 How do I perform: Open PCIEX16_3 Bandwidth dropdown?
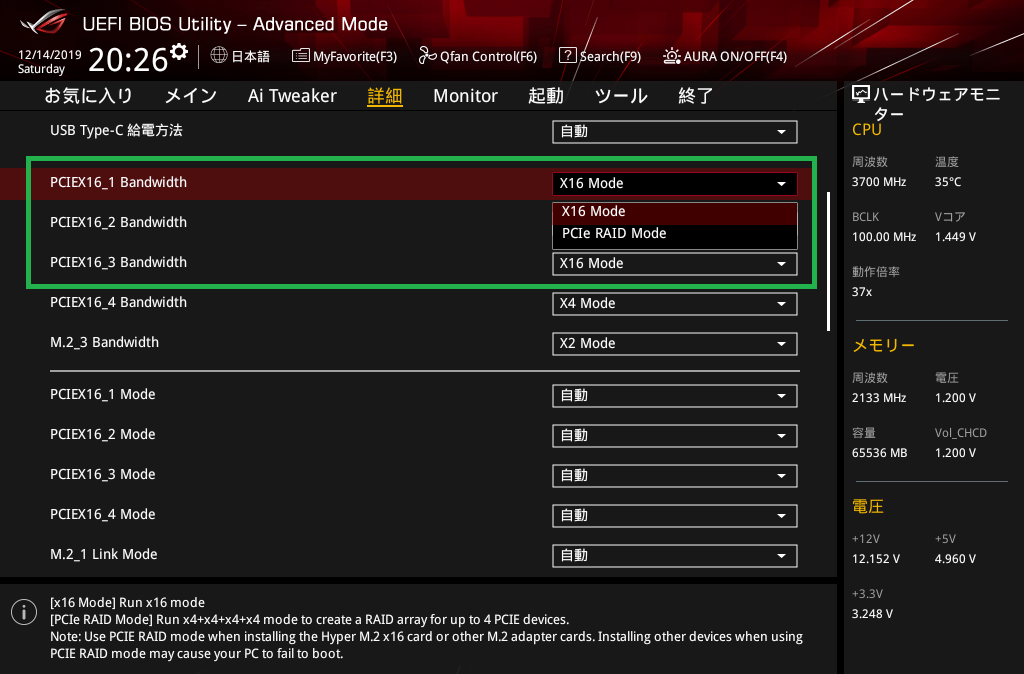pos(675,264)
